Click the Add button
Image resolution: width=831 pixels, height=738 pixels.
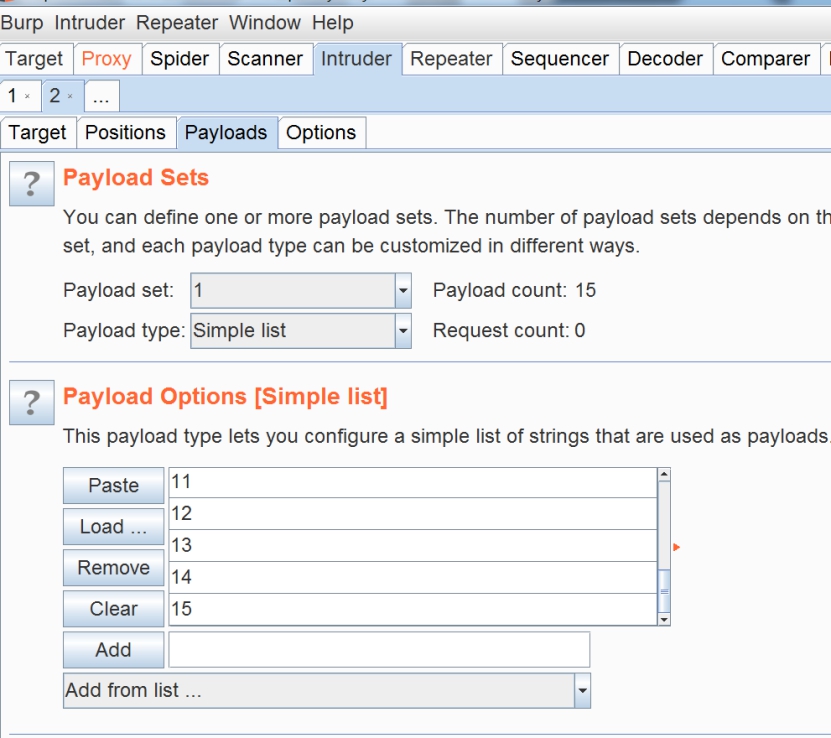coord(113,650)
